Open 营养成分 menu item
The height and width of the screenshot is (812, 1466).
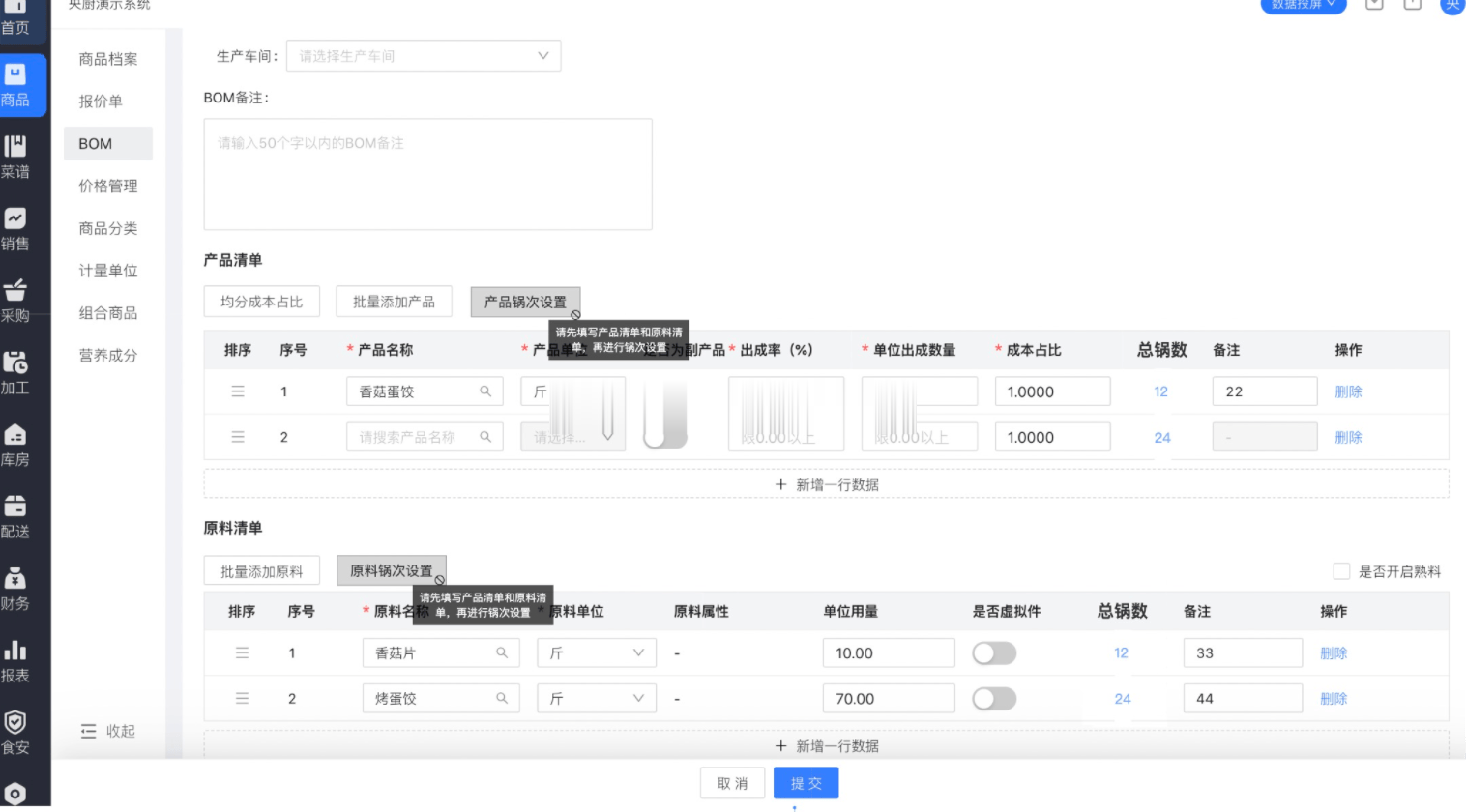pos(108,356)
